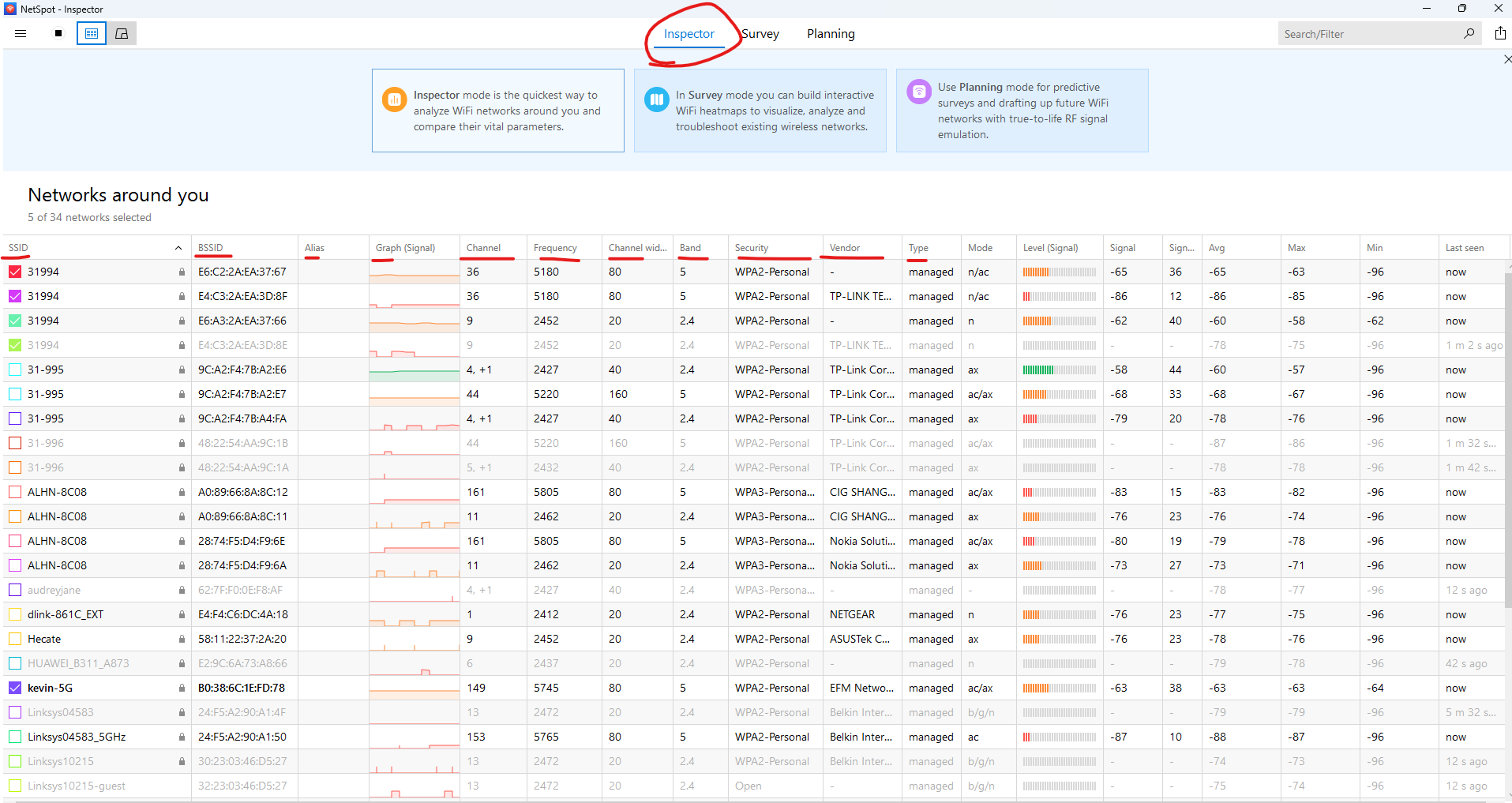Click lock icon on Hecate row
Viewport: 1512px width, 803px height.
(x=182, y=639)
